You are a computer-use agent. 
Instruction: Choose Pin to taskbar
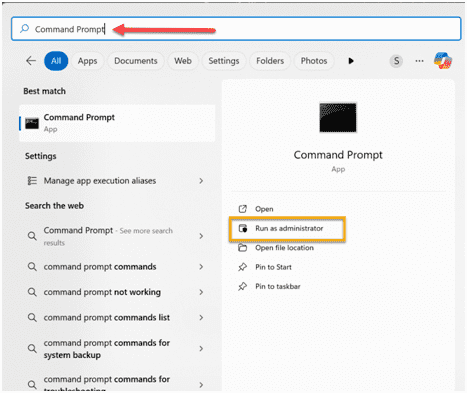(x=278, y=286)
